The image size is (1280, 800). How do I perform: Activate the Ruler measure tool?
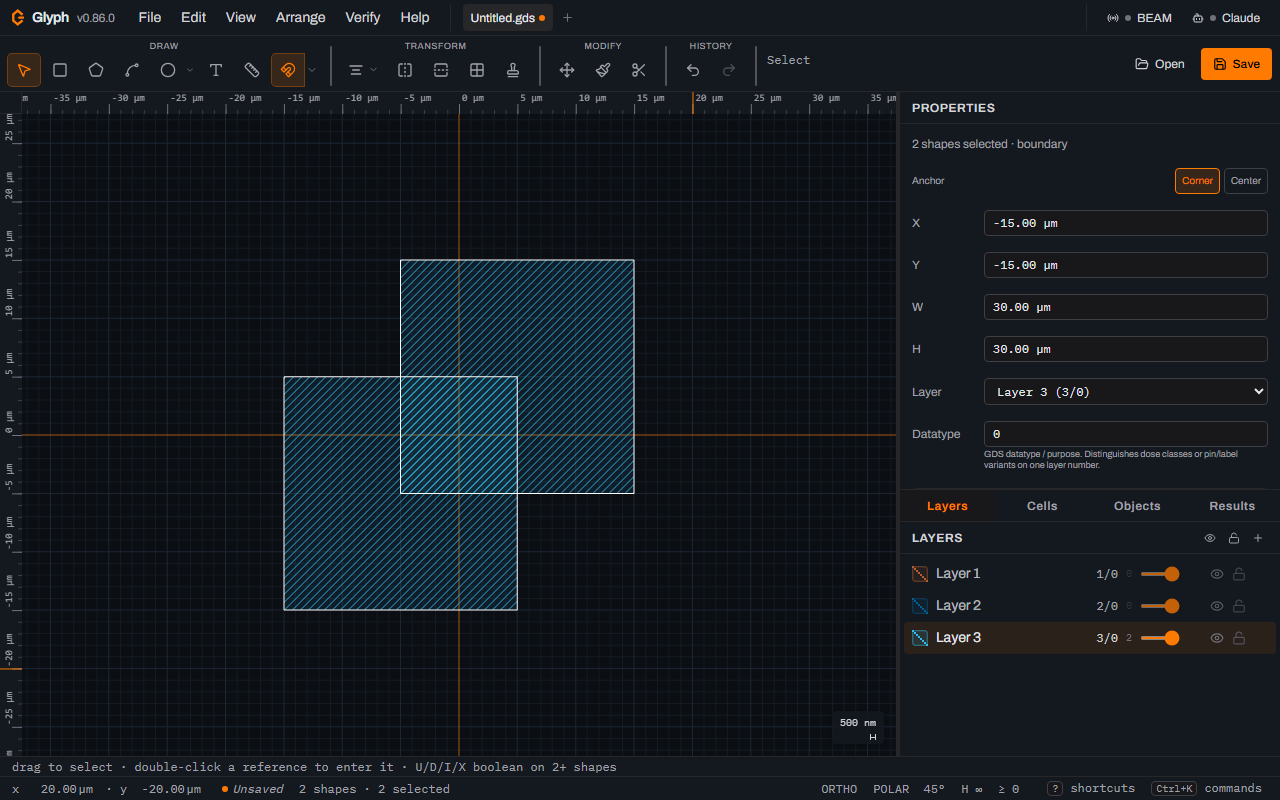pyautogui.click(x=252, y=70)
